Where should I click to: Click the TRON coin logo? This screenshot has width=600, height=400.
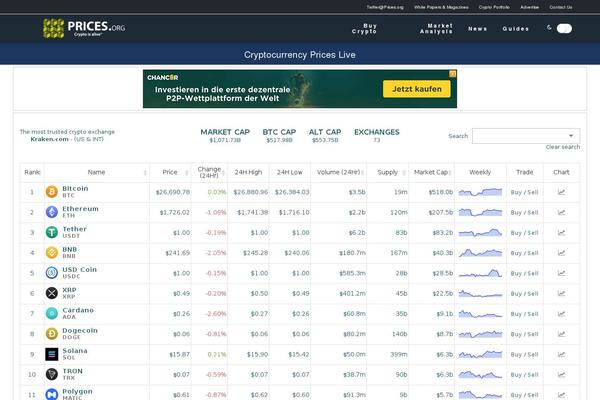(52, 374)
